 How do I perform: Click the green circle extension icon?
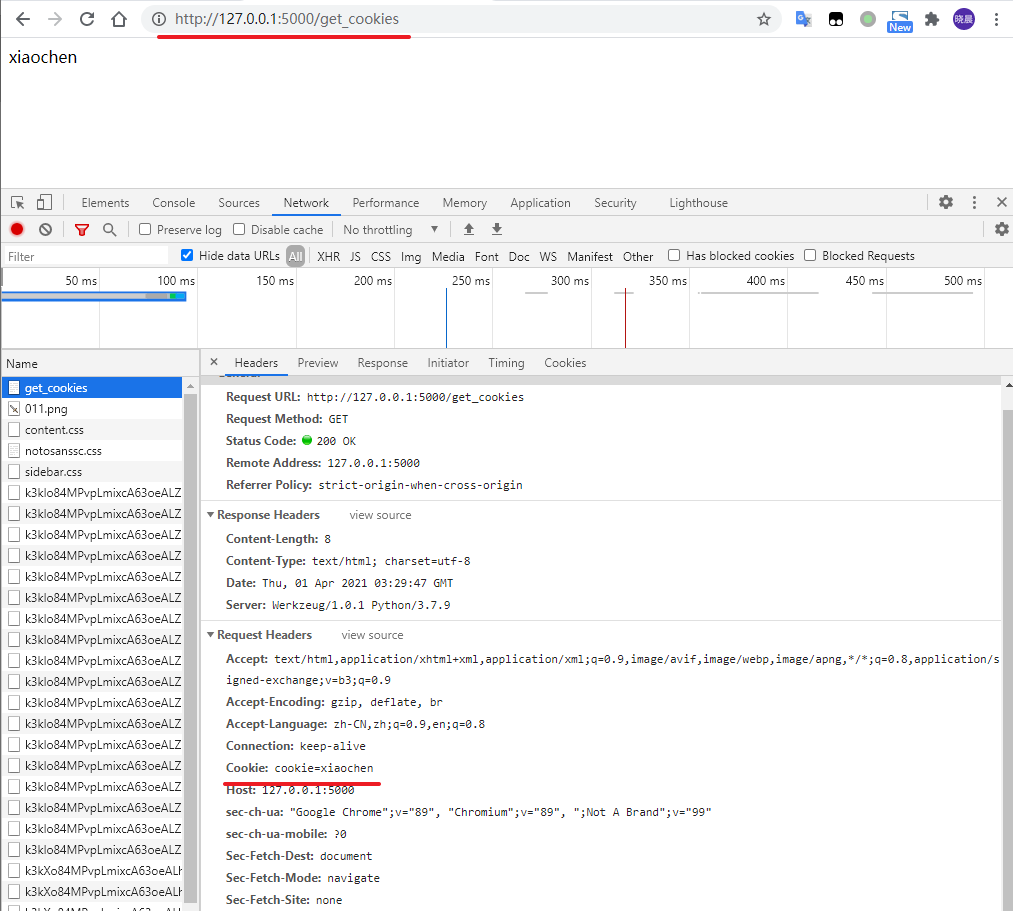tap(868, 19)
